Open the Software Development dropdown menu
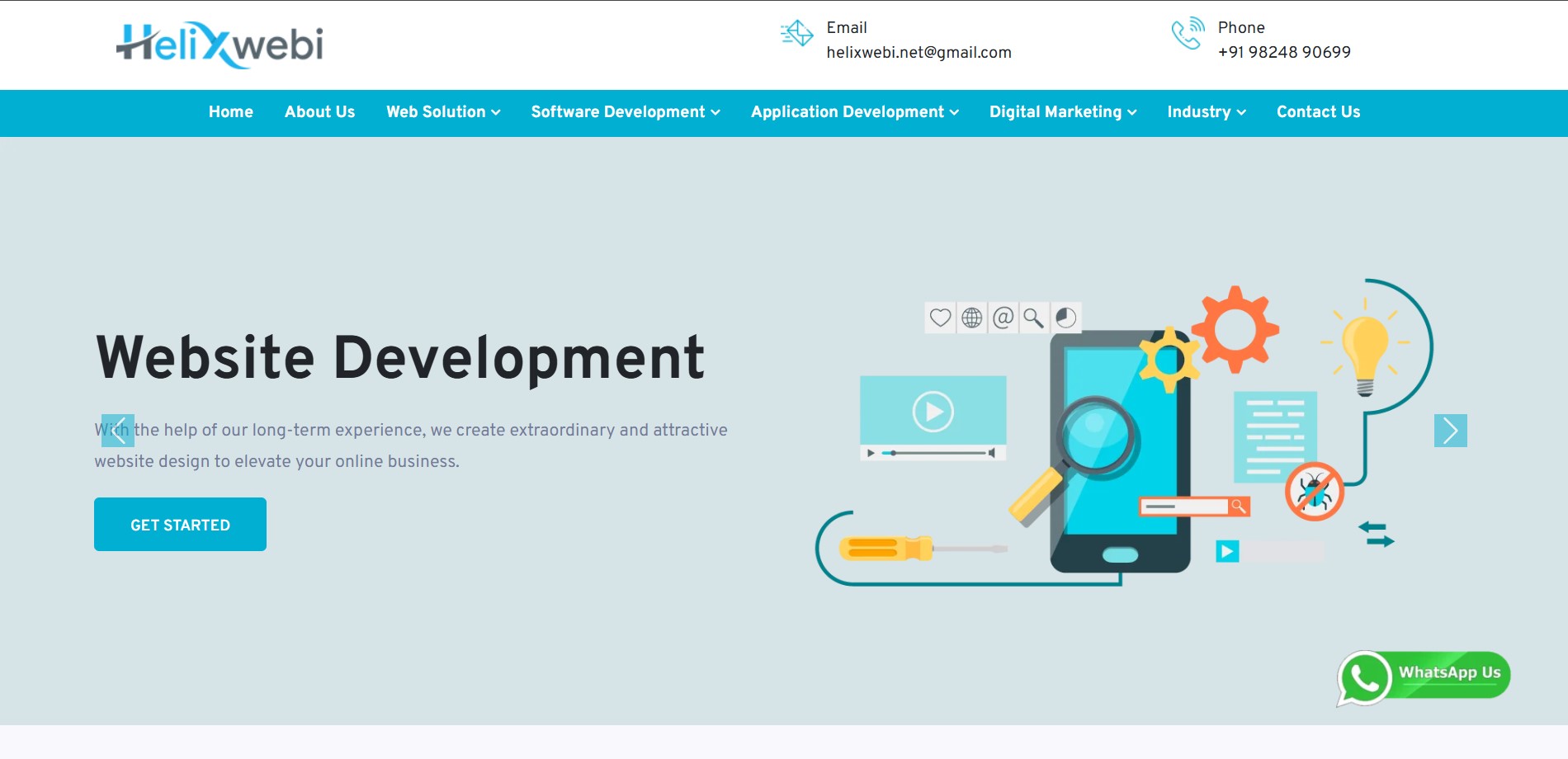 626,112
